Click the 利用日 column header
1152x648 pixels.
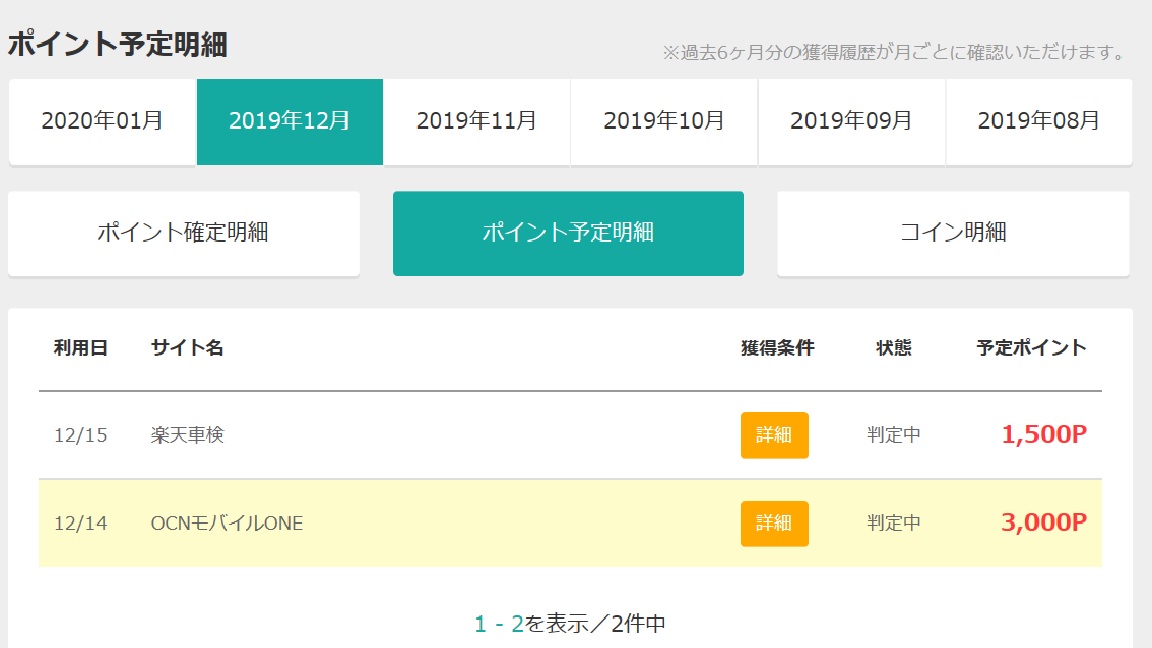81,348
